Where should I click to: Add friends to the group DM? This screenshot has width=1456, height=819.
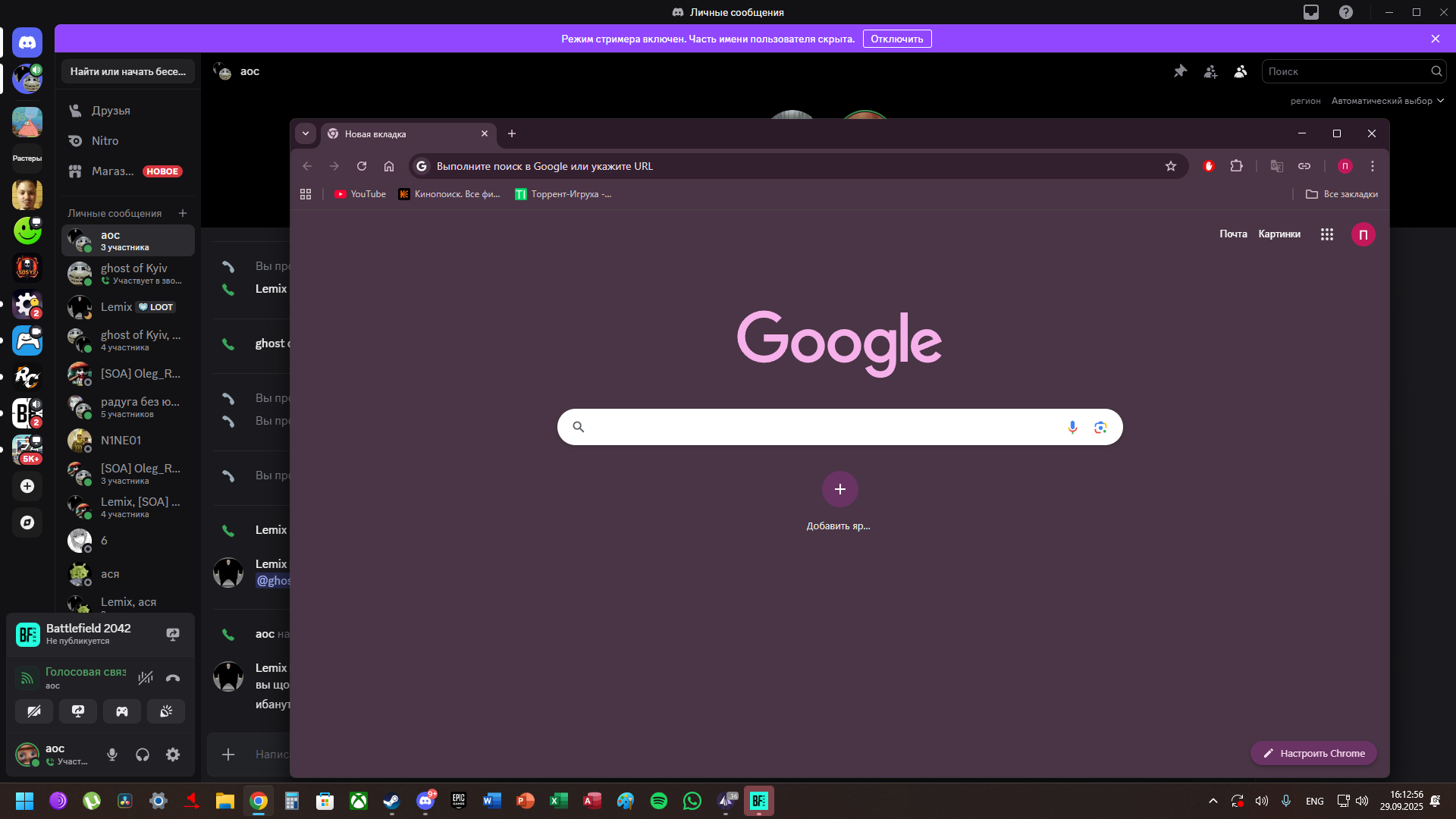[x=1210, y=71]
